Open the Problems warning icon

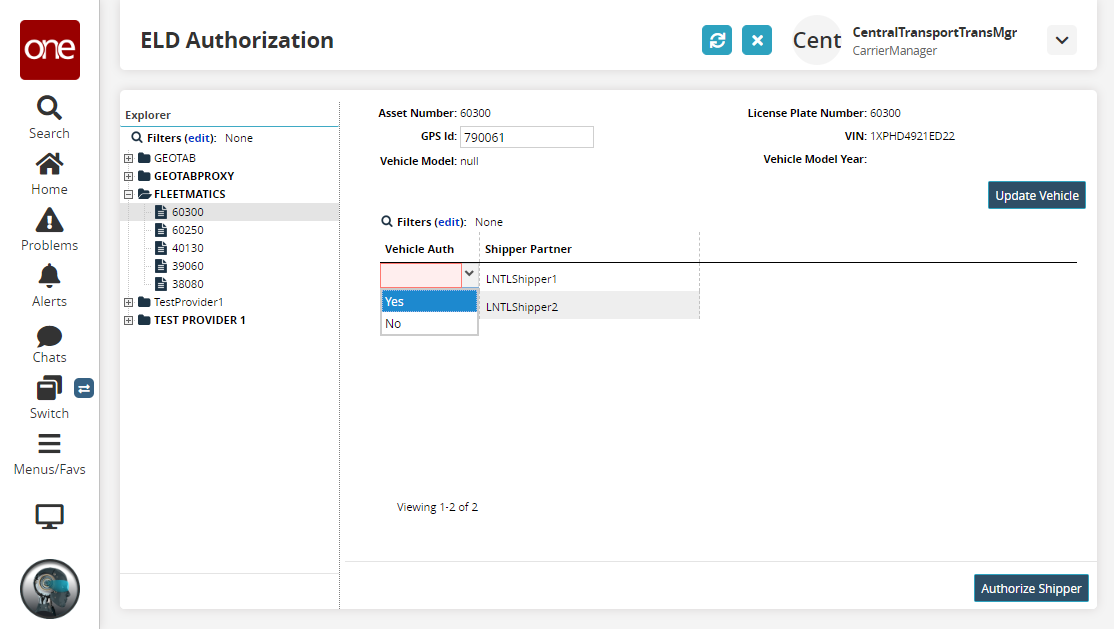point(49,219)
